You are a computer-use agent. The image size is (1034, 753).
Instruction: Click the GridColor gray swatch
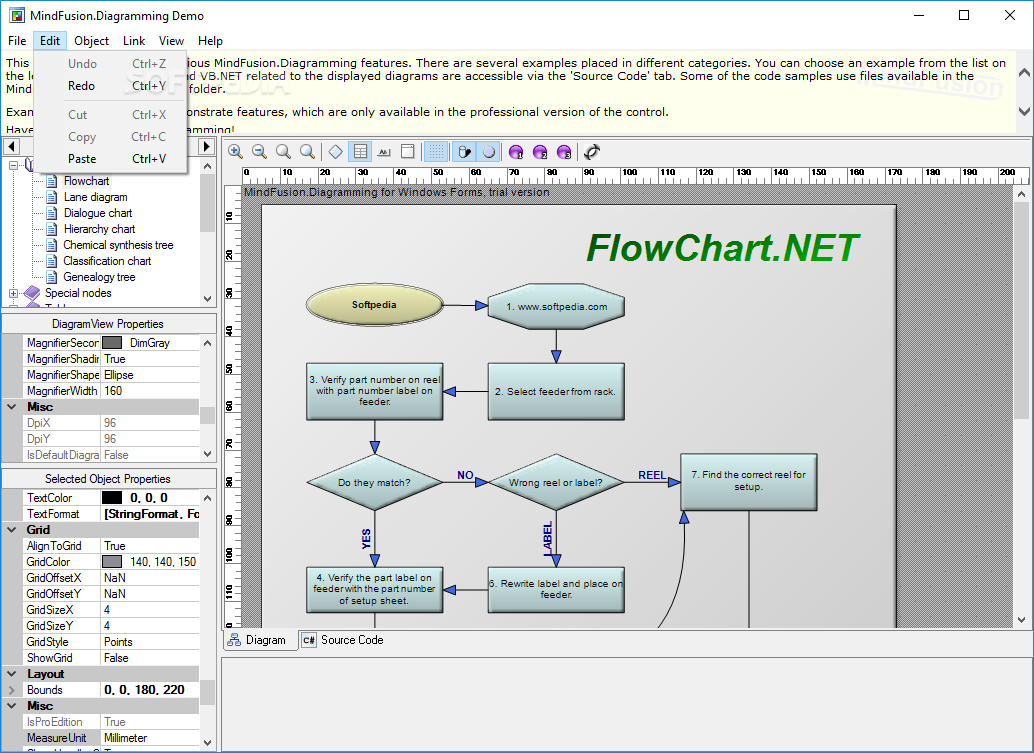(112, 562)
